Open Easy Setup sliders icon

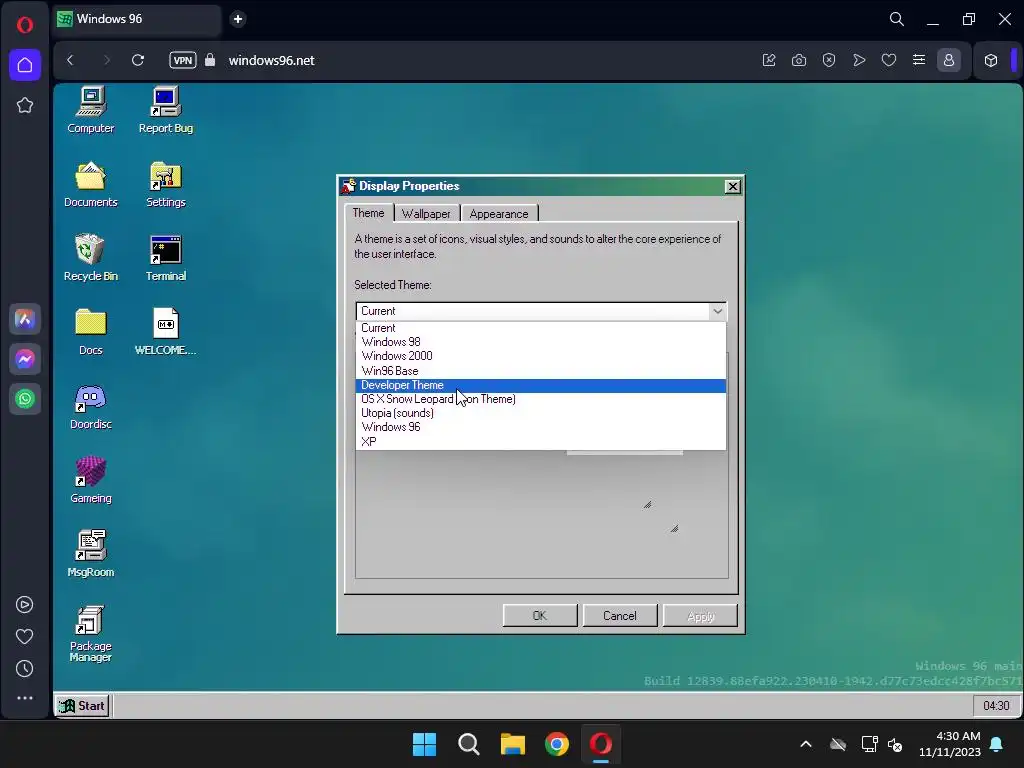pos(919,60)
